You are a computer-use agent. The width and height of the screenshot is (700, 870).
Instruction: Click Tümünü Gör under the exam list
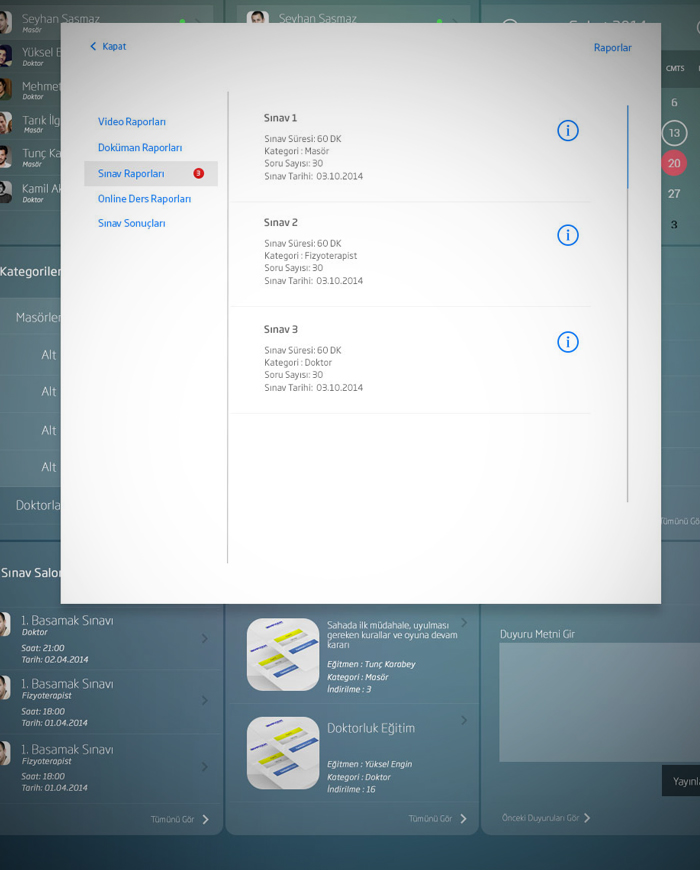pyautogui.click(x=180, y=819)
